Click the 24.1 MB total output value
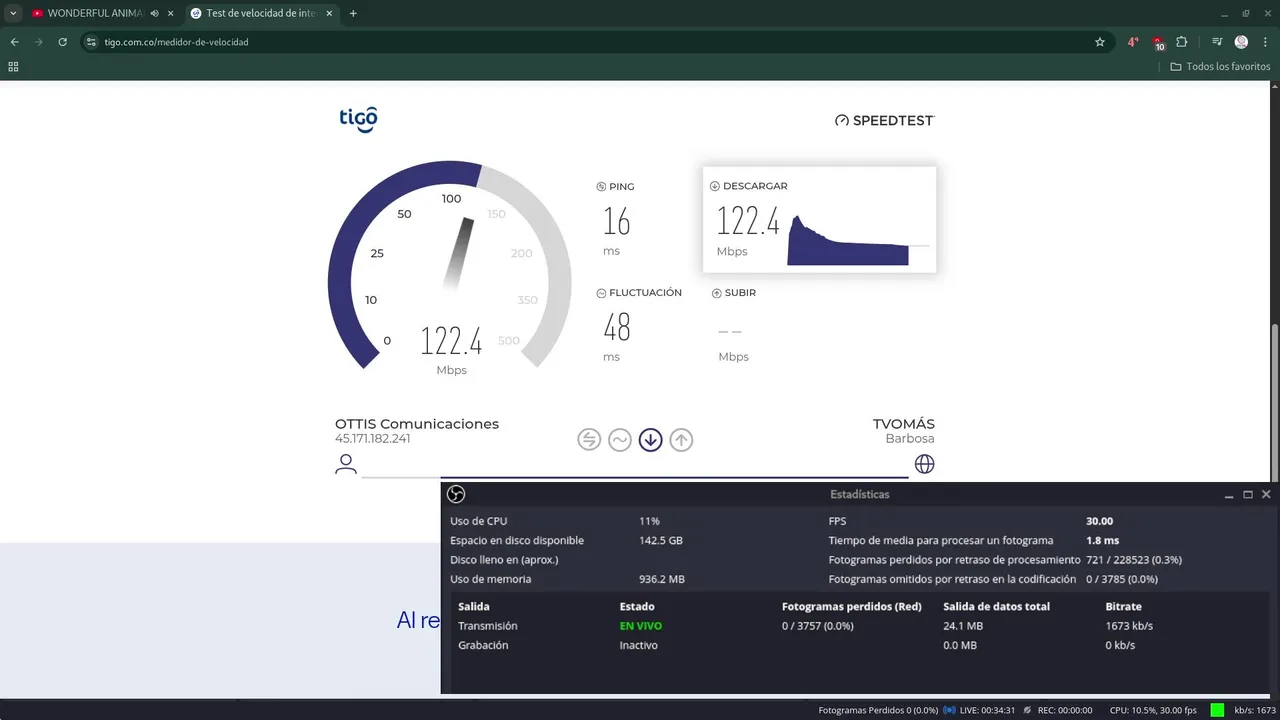 tap(963, 626)
